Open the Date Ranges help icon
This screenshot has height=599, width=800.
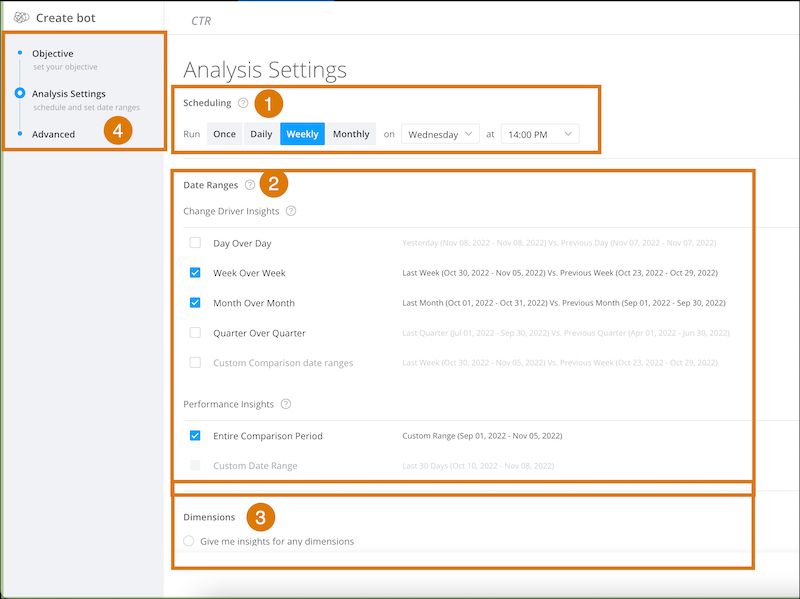(x=249, y=185)
